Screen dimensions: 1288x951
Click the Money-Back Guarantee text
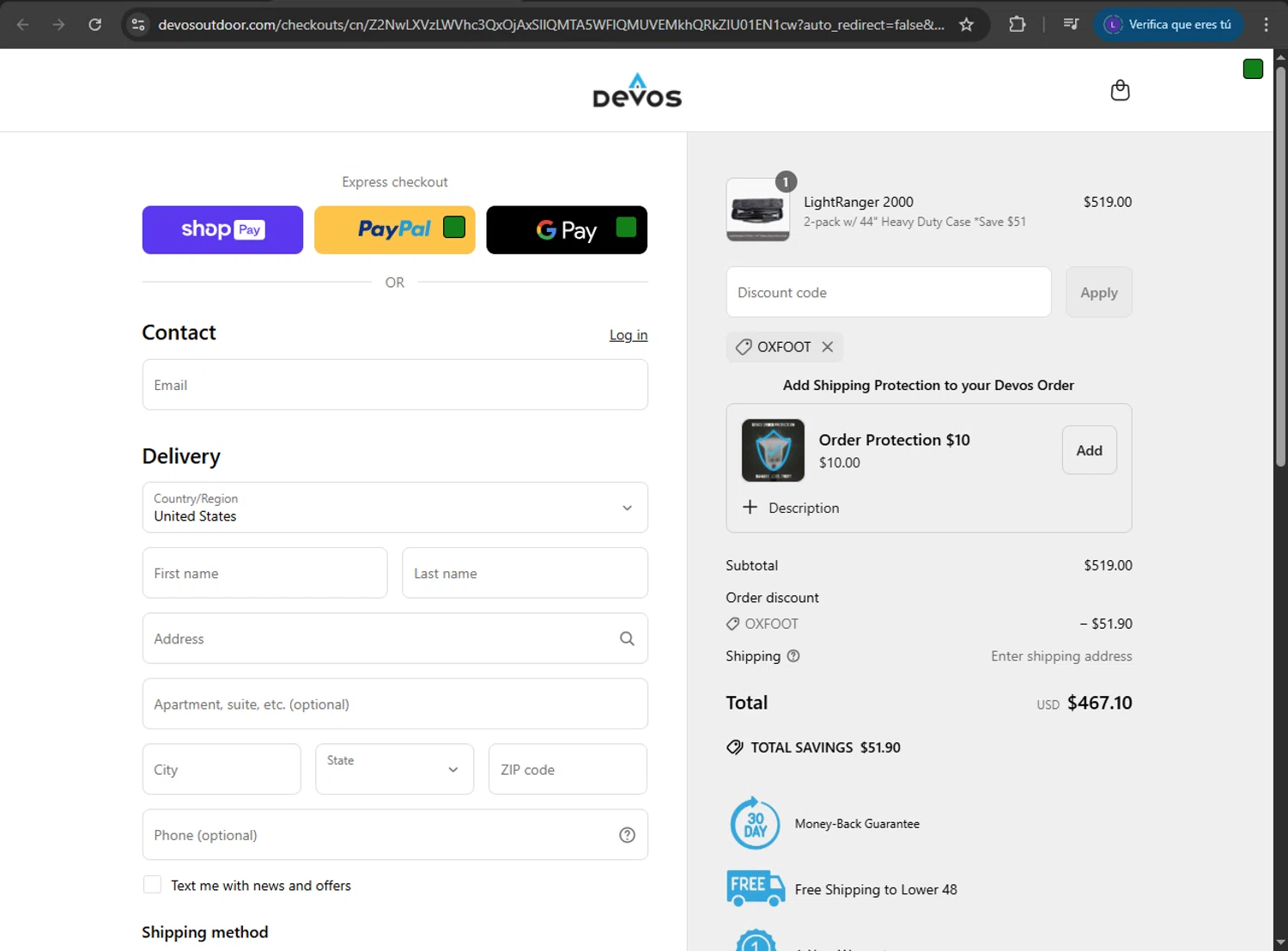click(x=857, y=824)
